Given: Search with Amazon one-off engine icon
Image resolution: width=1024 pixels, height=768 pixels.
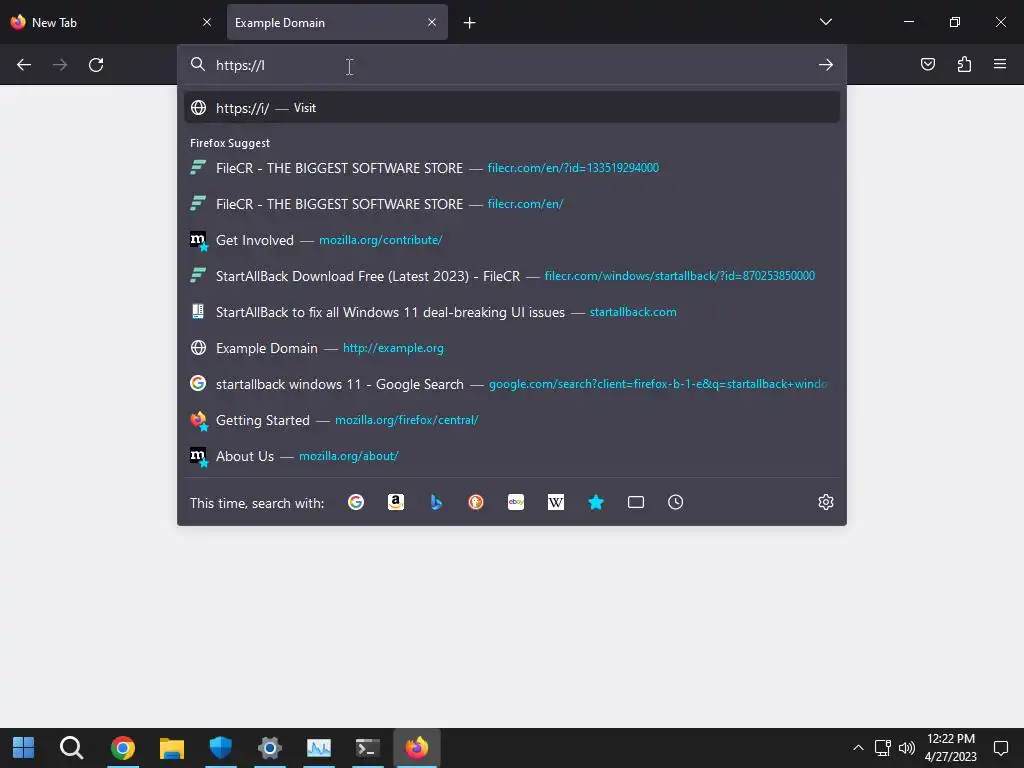Looking at the screenshot, I should tap(396, 502).
